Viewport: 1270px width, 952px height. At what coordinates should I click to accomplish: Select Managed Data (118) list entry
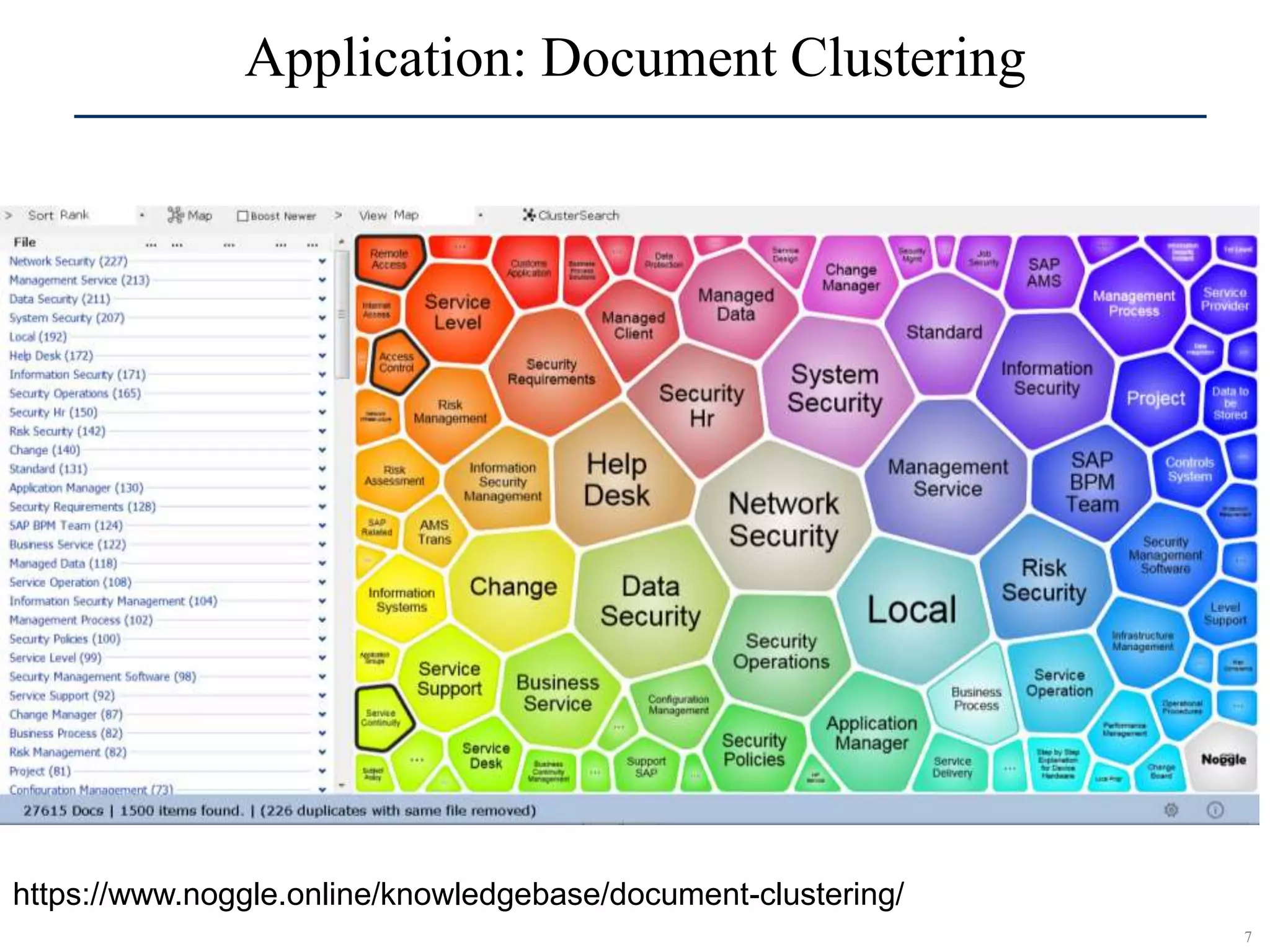click(63, 563)
